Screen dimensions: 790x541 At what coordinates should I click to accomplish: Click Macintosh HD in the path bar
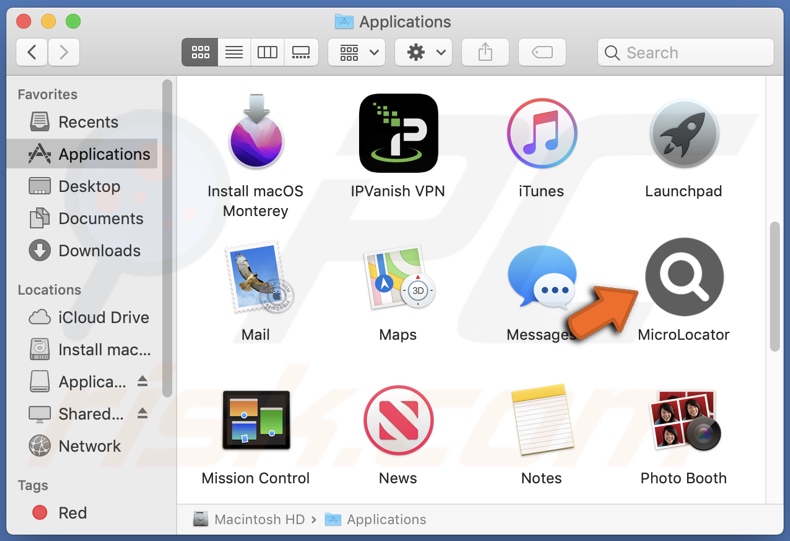coord(249,519)
